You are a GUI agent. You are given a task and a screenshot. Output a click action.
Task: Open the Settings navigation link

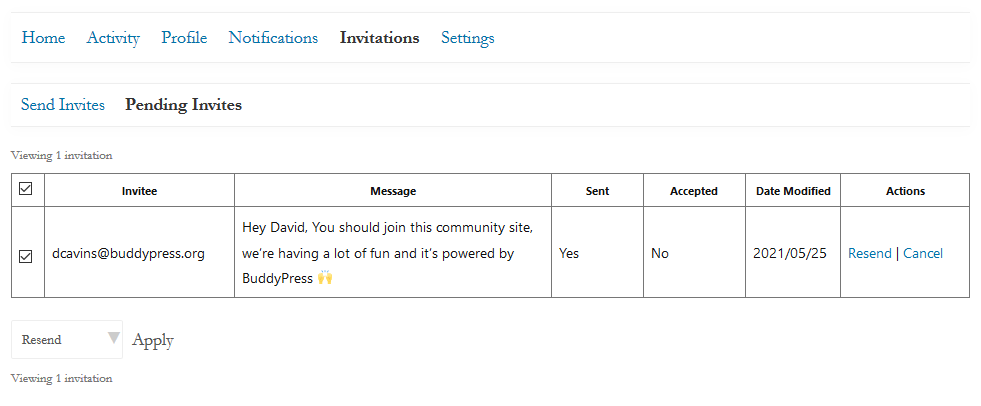click(467, 38)
